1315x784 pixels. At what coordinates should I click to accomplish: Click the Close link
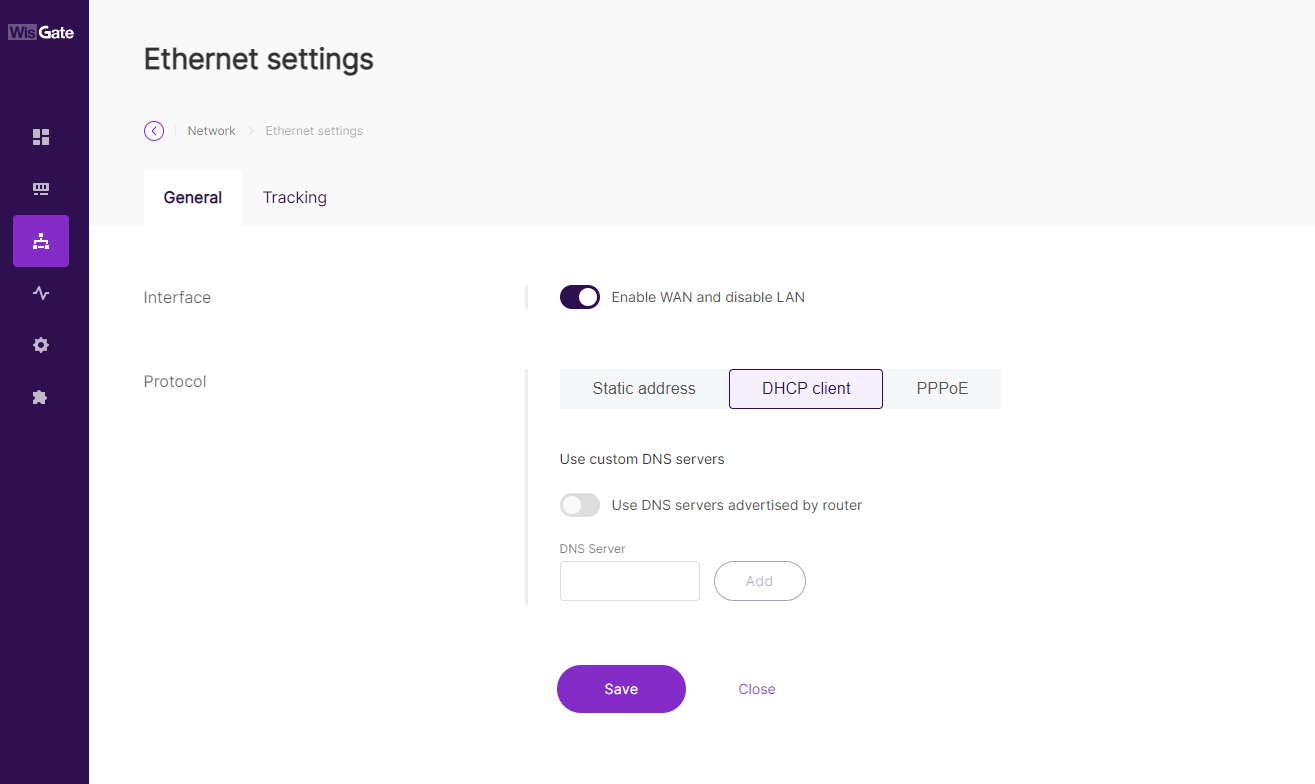[x=757, y=689]
